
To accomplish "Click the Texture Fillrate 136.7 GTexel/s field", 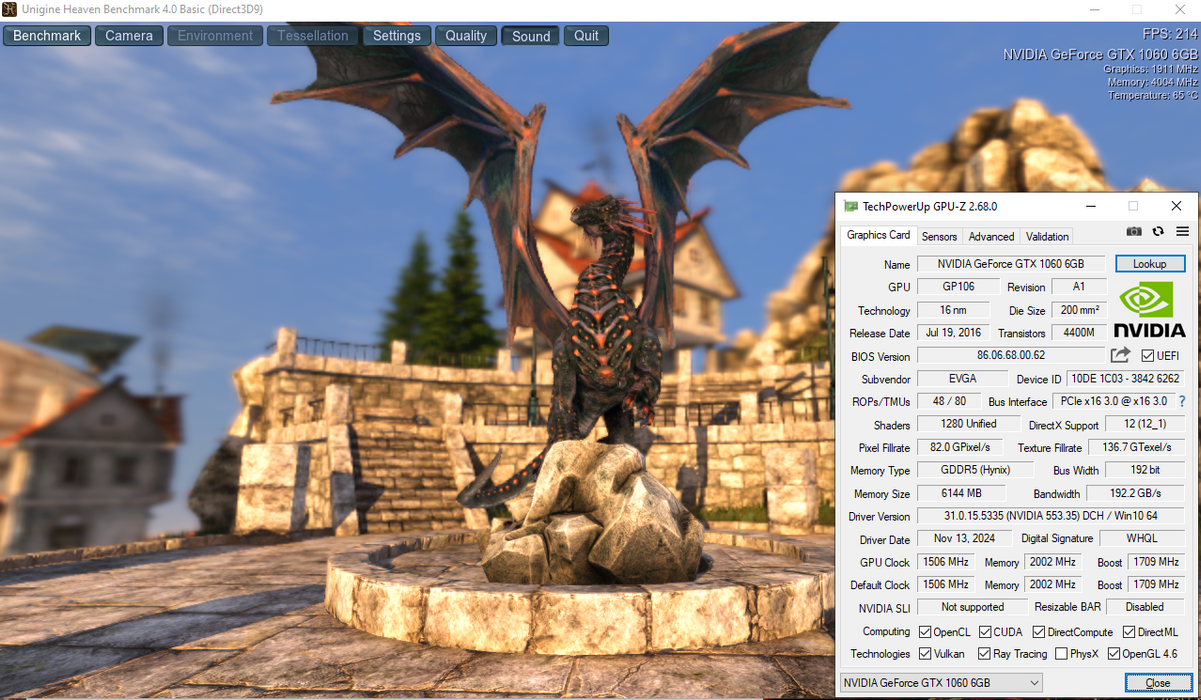I will pyautogui.click(x=1137, y=447).
